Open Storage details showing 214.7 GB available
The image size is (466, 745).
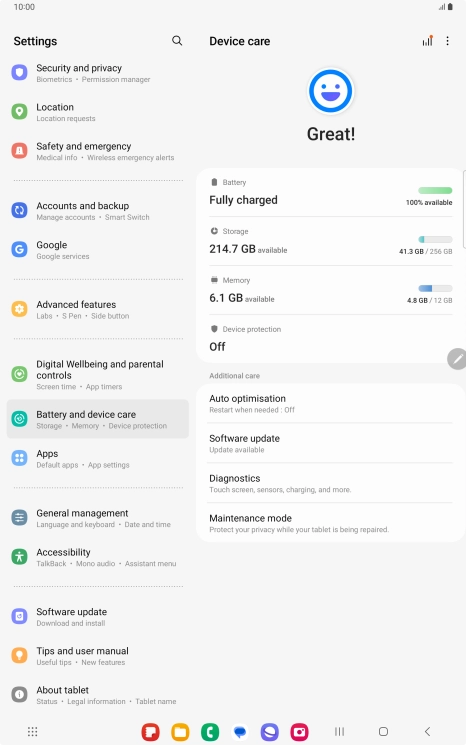(x=331, y=241)
